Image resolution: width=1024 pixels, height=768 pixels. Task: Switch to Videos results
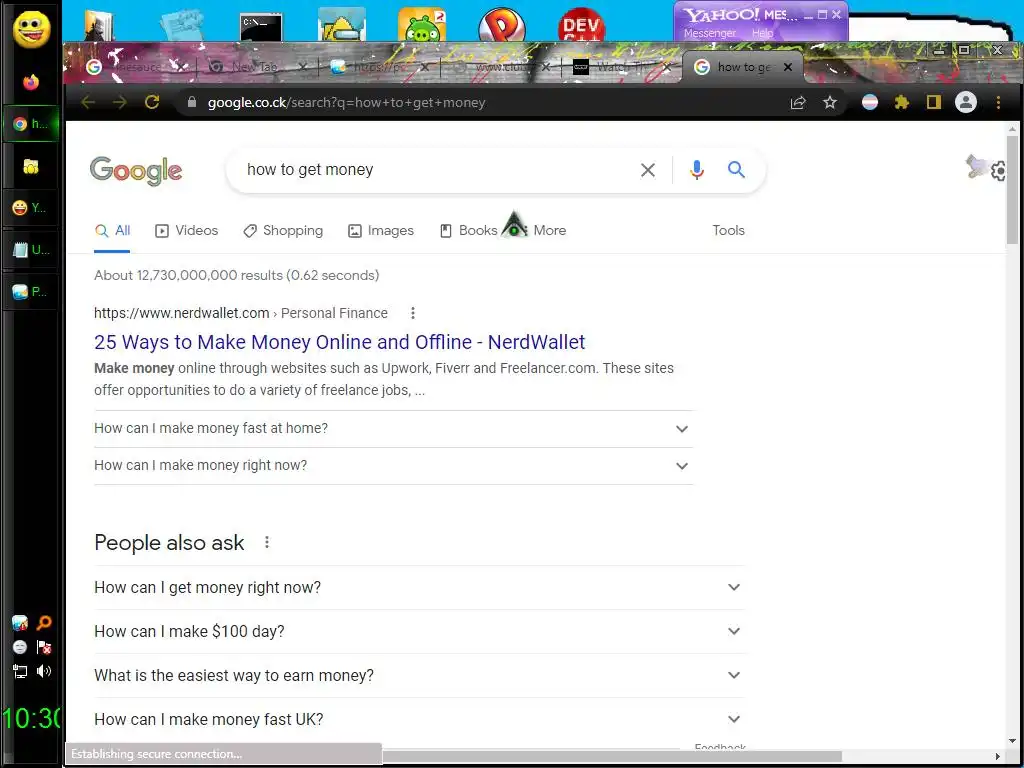187,230
